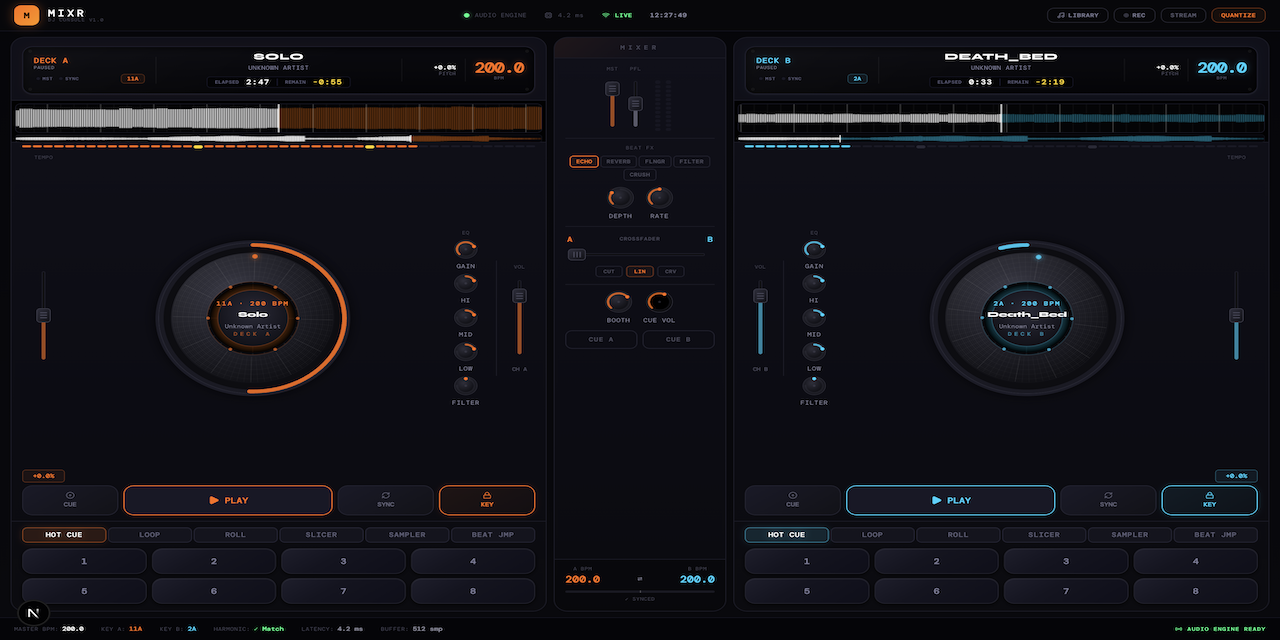Viewport: 1280px width, 640px height.
Task: Trigger Deck B hot cue pad 6
Action: coord(936,591)
